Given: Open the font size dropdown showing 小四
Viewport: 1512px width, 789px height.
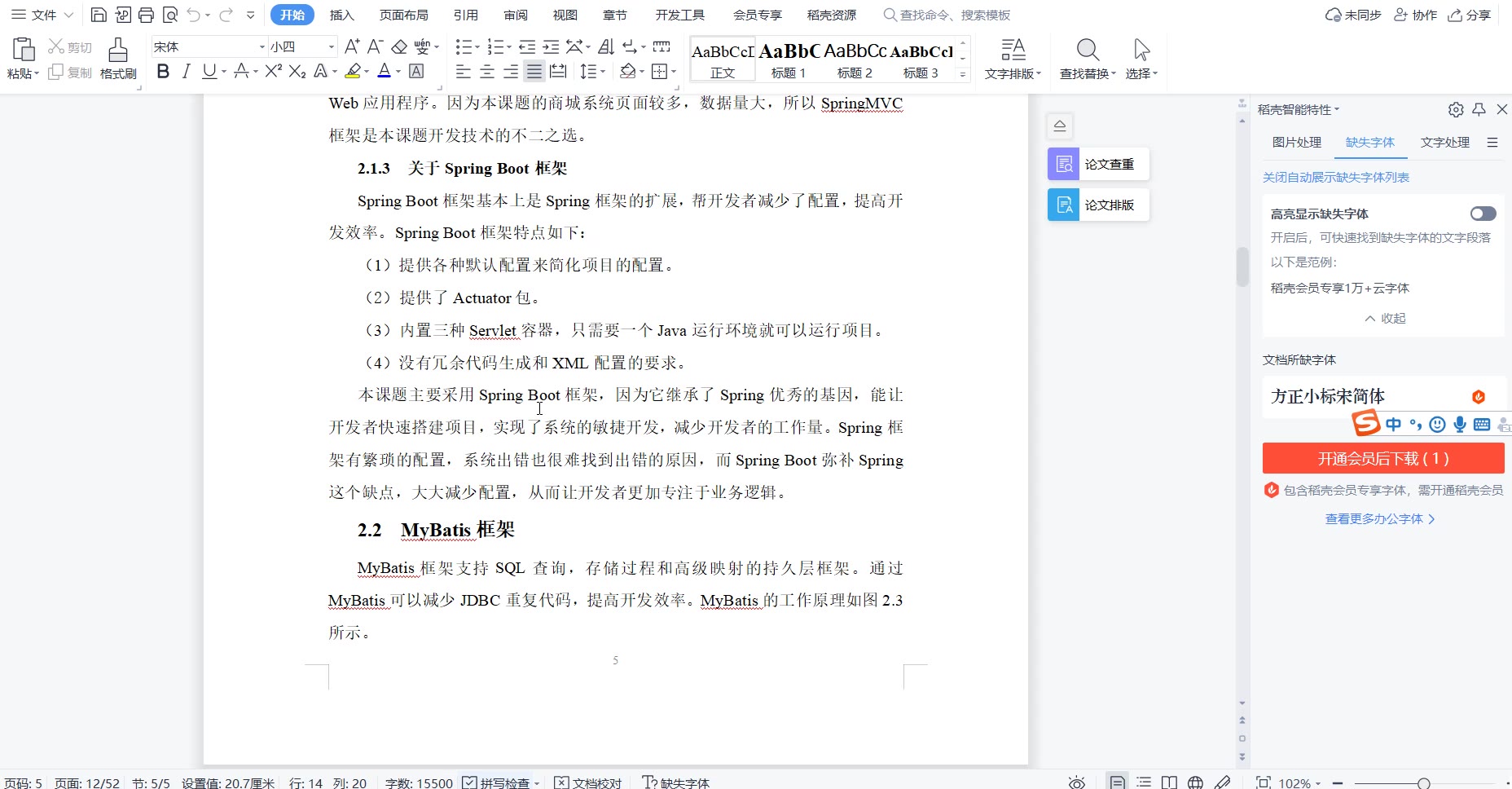Looking at the screenshot, I should pos(331,47).
